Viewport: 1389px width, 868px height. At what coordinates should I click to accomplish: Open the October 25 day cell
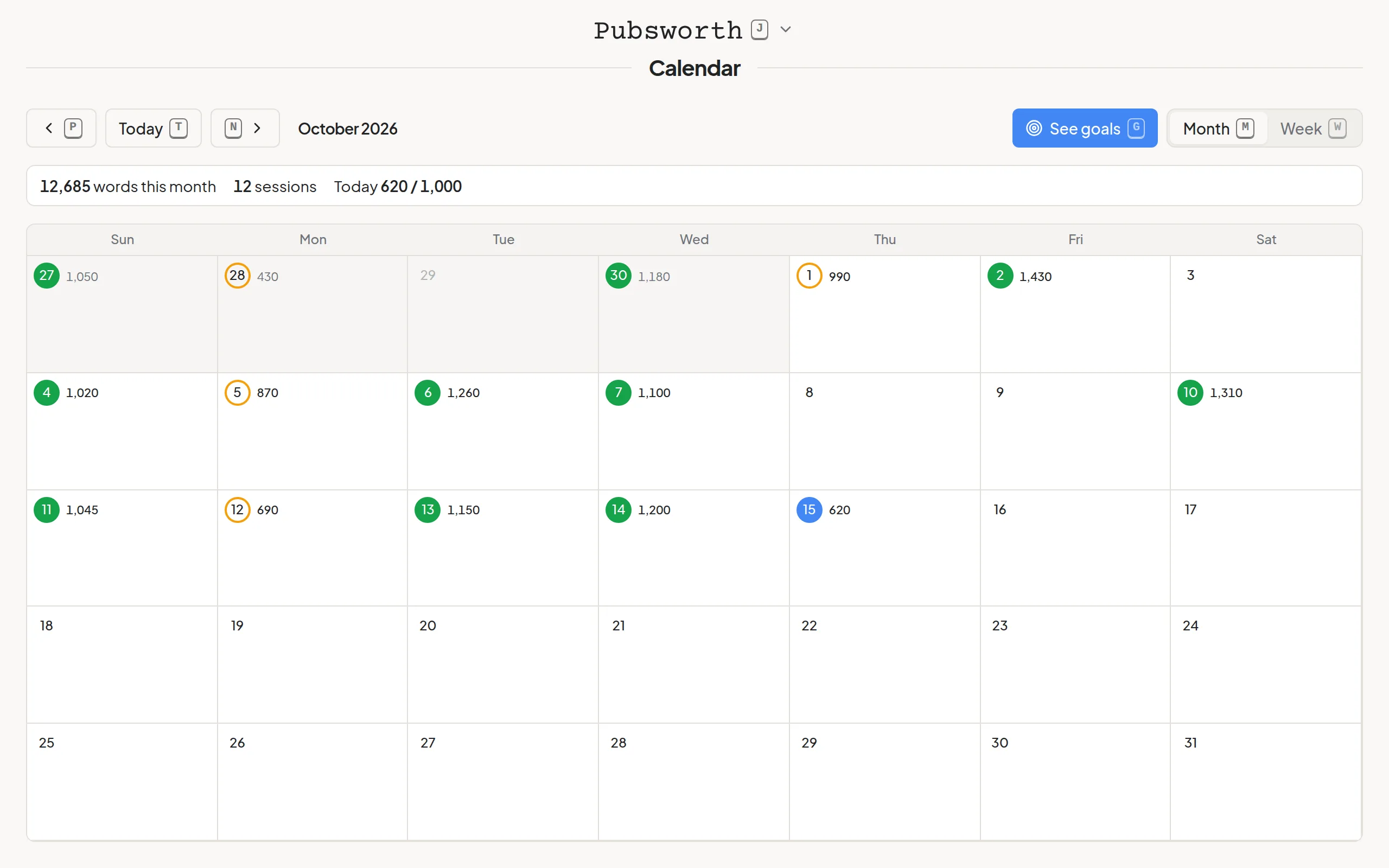[x=122, y=782]
